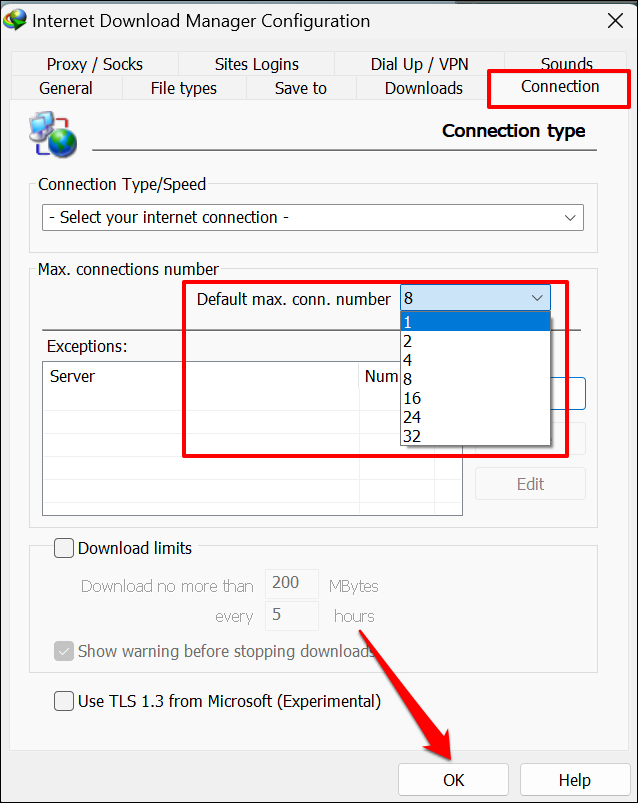Open the File types tab
Screen dimensions: 638x803
(x=184, y=88)
